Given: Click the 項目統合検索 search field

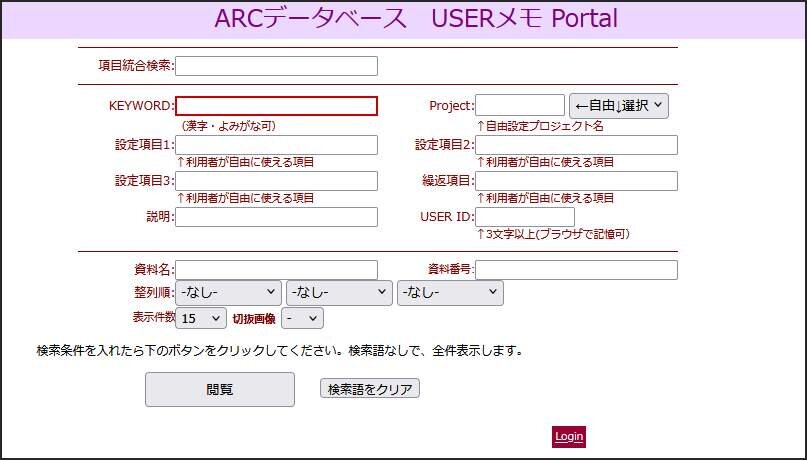Looking at the screenshot, I should (x=276, y=66).
